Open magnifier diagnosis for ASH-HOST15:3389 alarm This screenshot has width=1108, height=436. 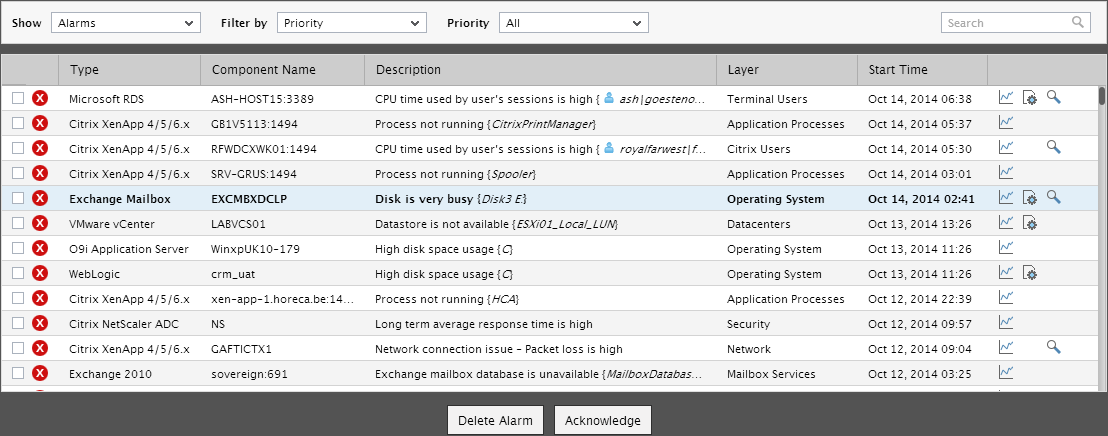(x=1054, y=98)
